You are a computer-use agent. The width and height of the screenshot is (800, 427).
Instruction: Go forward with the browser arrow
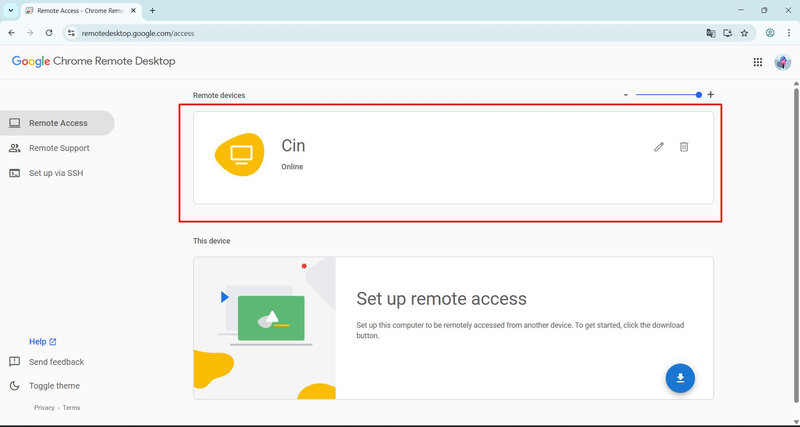(30, 33)
